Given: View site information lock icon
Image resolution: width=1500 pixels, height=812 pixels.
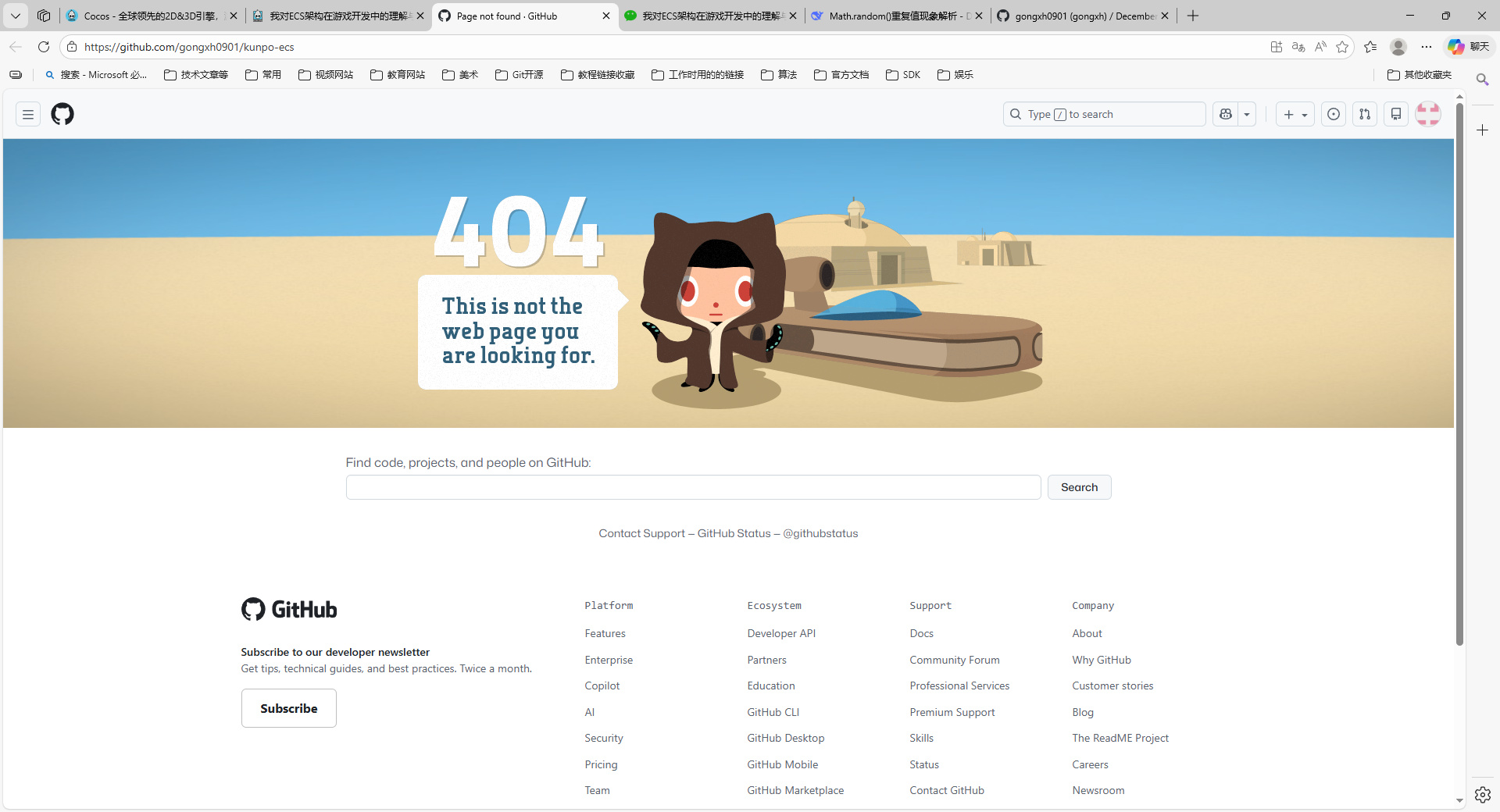Looking at the screenshot, I should [x=72, y=47].
